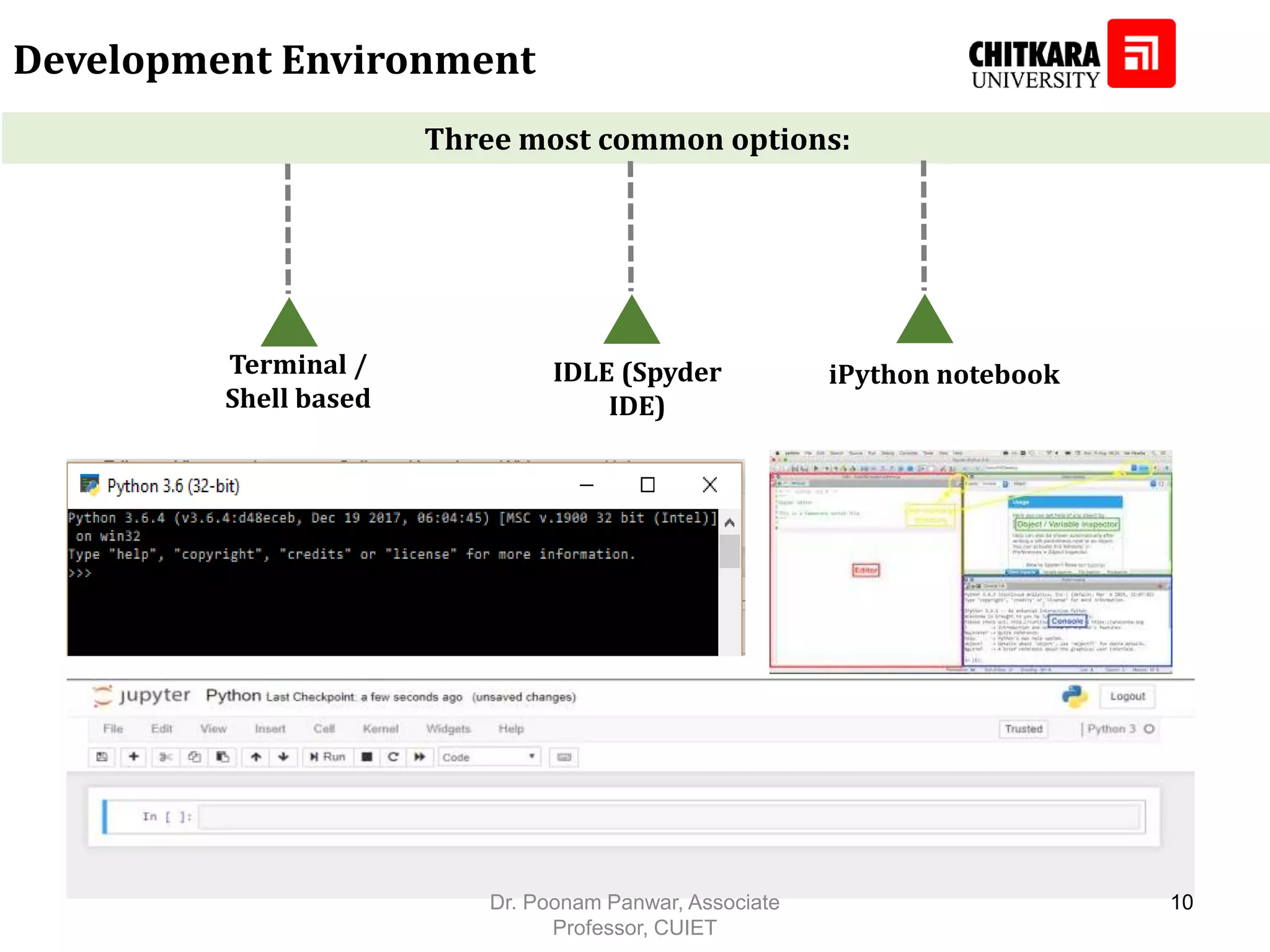Open the Code cell type dropdown
Image resolution: width=1270 pixels, height=952 pixels.
click(x=489, y=757)
